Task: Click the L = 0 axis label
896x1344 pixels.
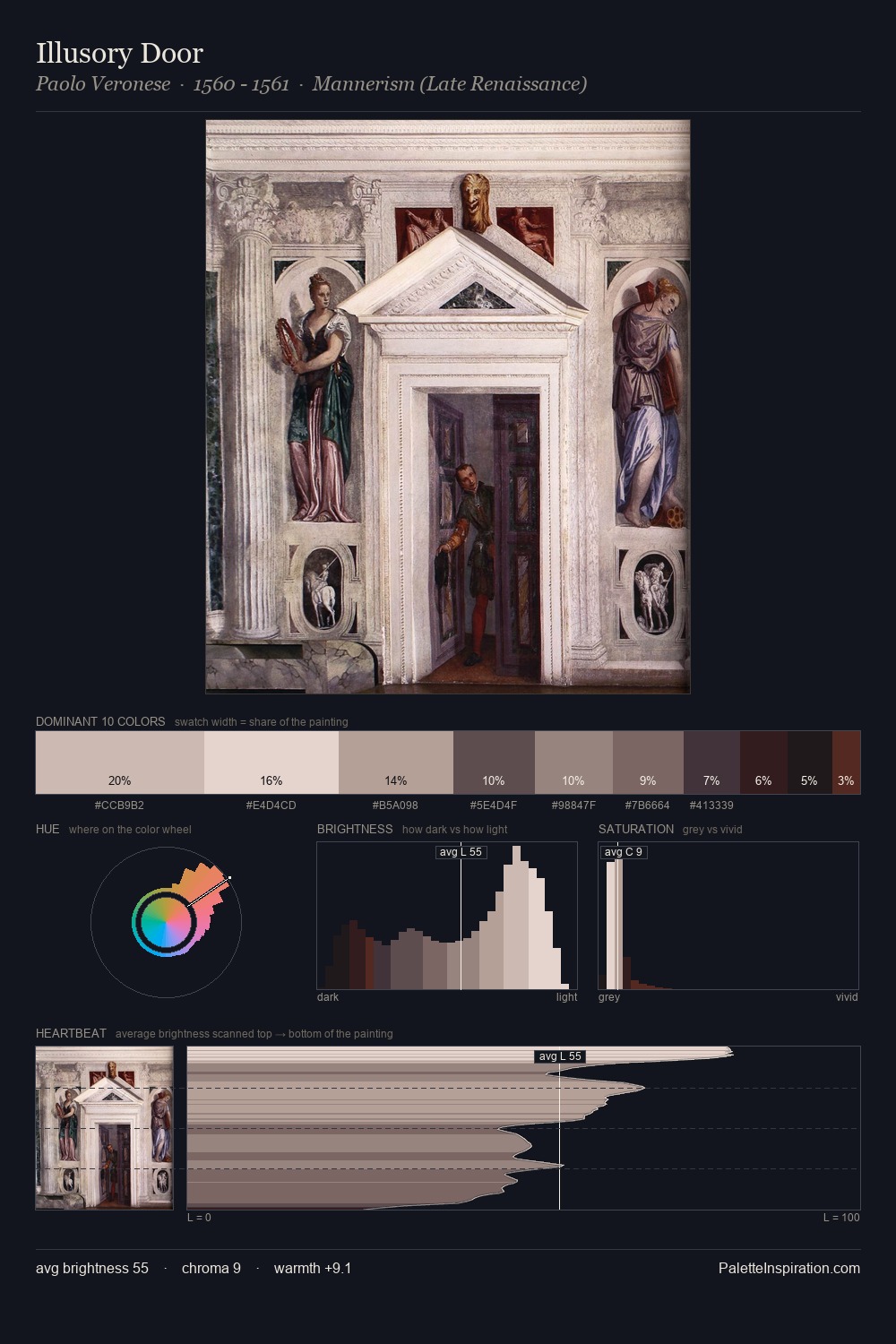Action: point(199,1218)
